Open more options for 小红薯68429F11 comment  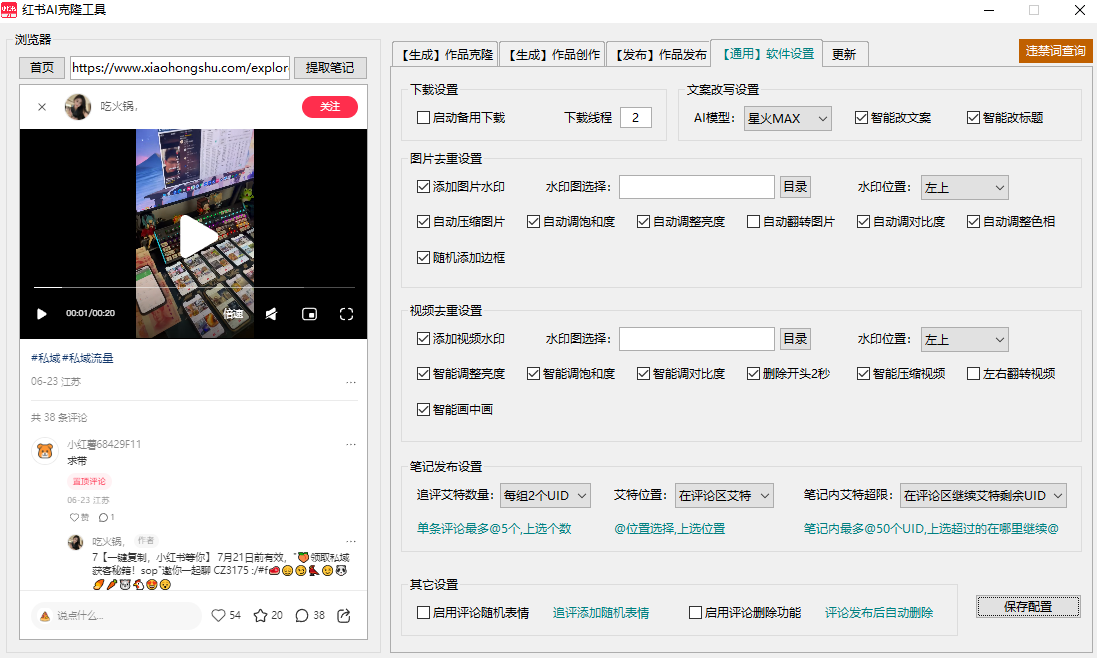click(351, 445)
